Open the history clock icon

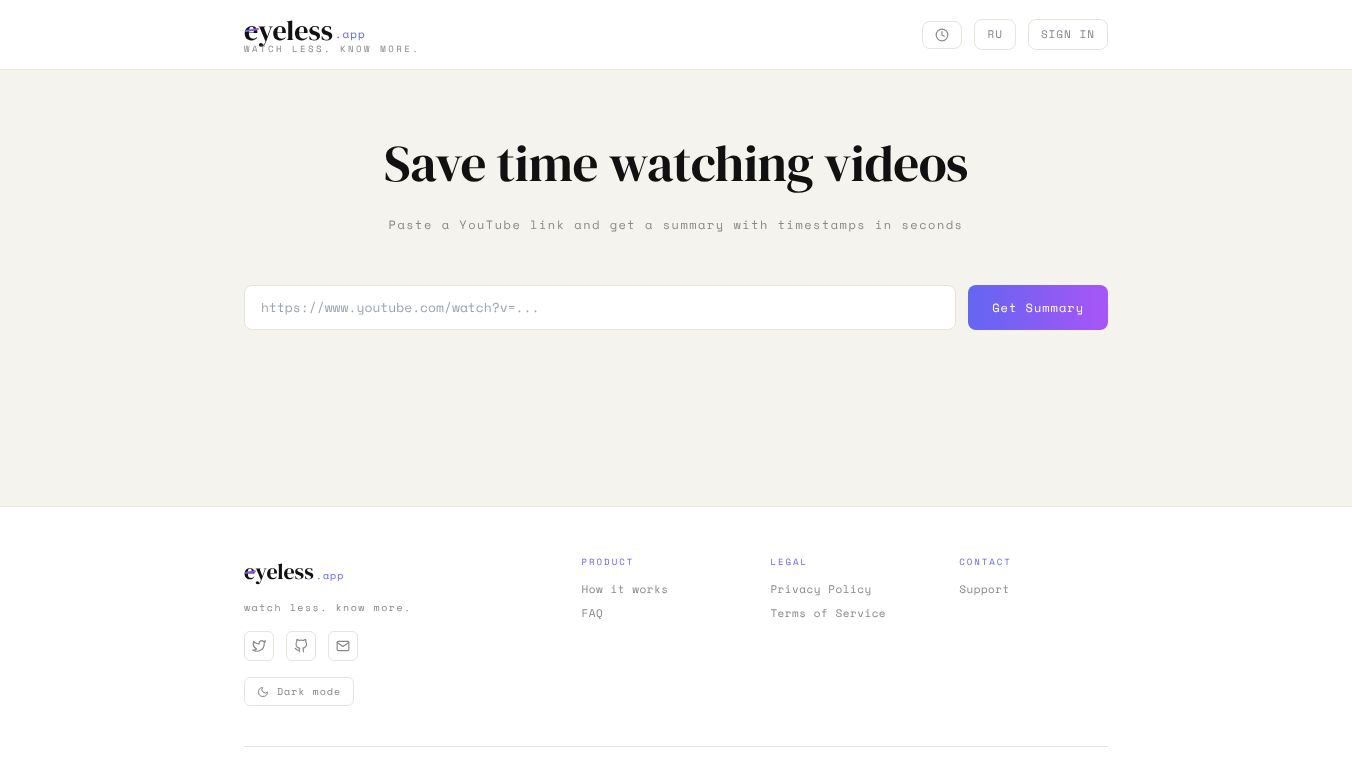942,35
